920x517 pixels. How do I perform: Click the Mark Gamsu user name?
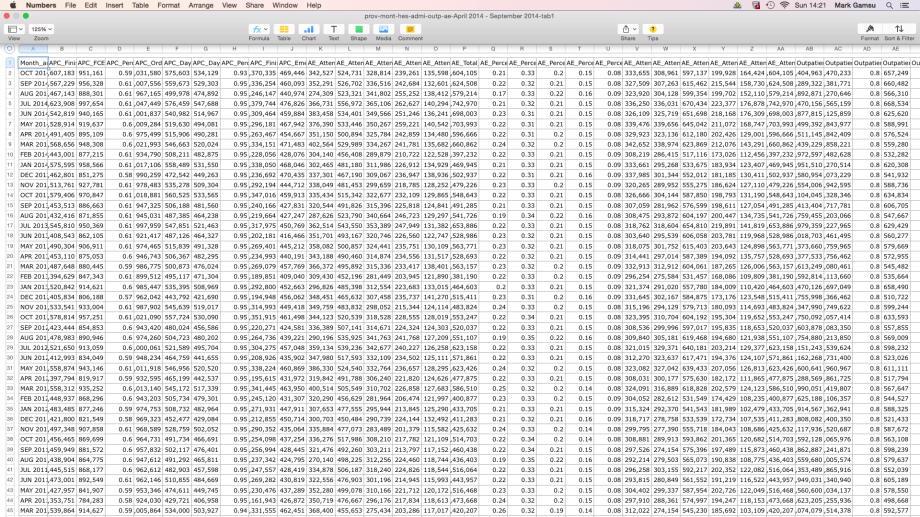click(x=853, y=5)
